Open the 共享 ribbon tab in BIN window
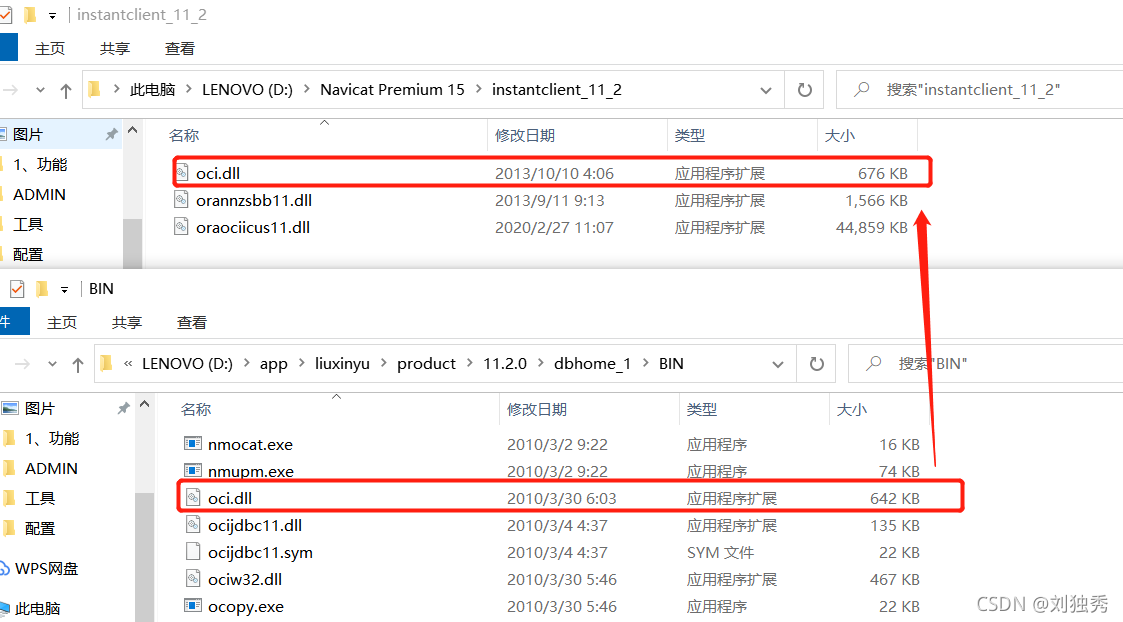1123x622 pixels. pyautogui.click(x=126, y=321)
